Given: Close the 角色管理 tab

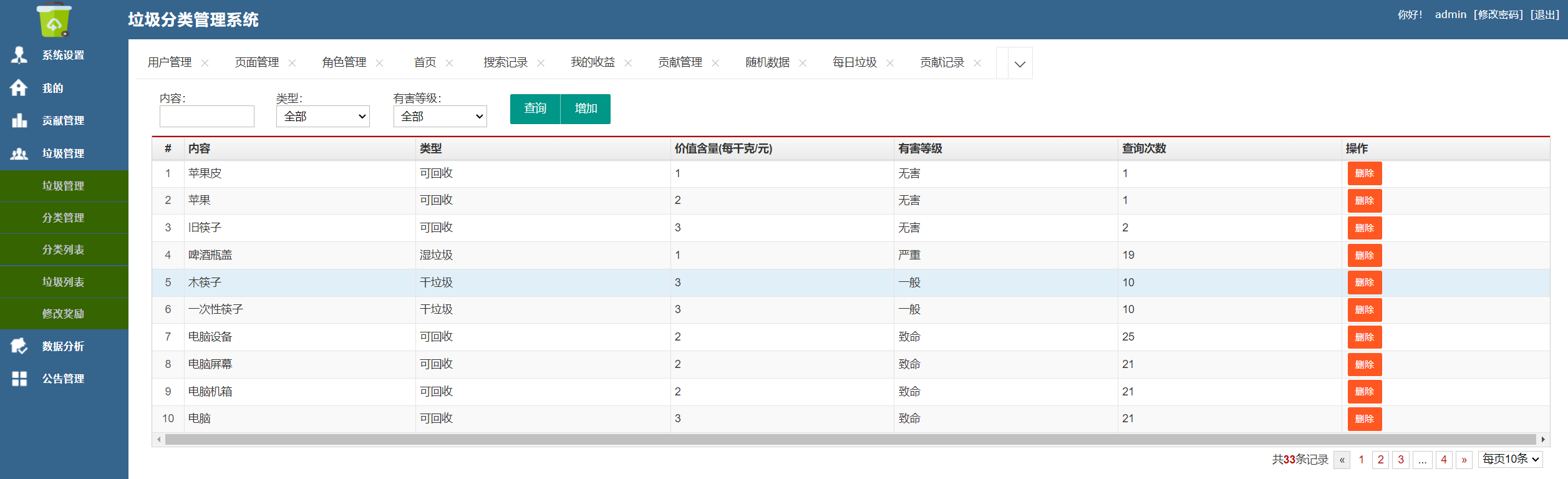Looking at the screenshot, I should coord(379,63).
